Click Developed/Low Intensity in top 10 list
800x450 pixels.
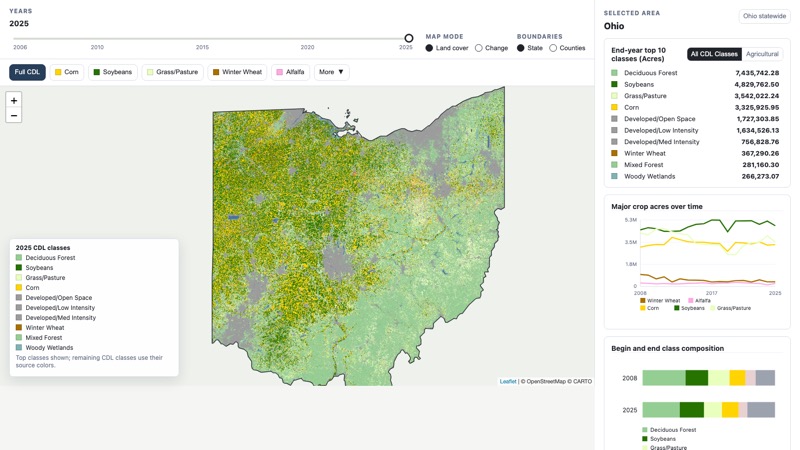pos(661,130)
